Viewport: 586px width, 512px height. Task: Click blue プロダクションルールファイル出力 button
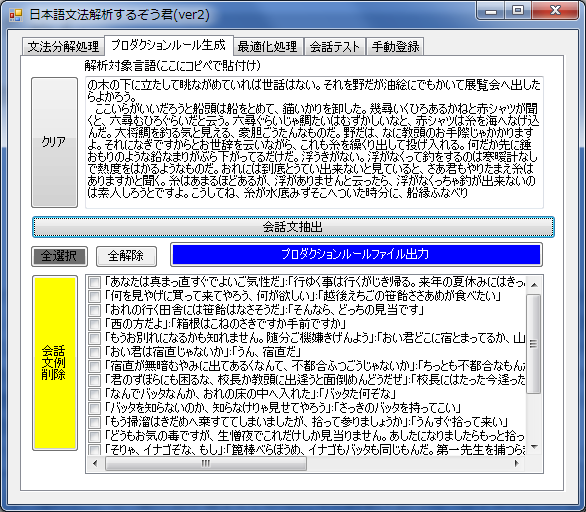(356, 255)
